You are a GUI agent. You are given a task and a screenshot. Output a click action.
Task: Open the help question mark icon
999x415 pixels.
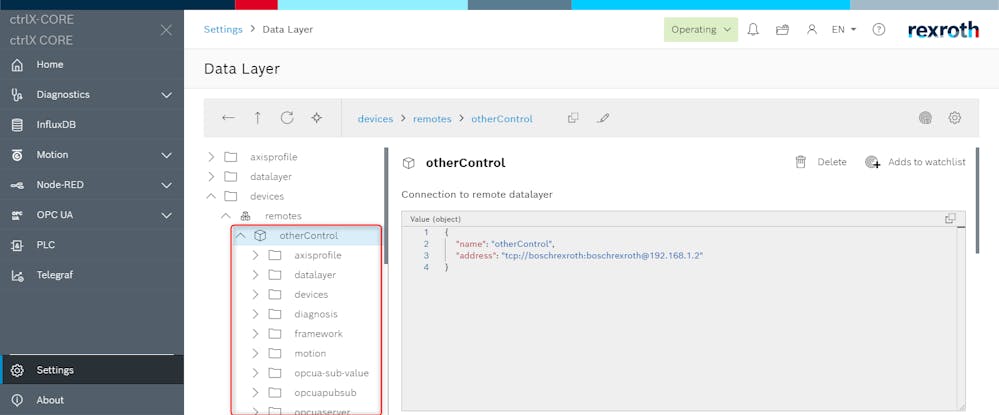(879, 29)
